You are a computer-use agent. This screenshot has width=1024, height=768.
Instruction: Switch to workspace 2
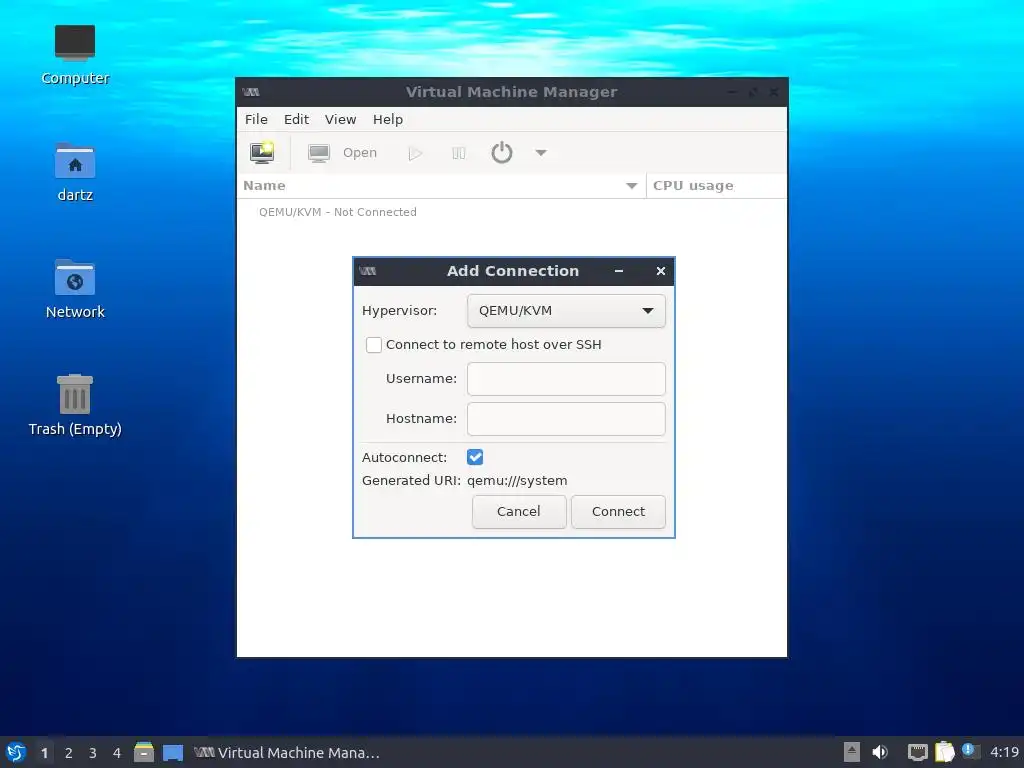(x=69, y=753)
